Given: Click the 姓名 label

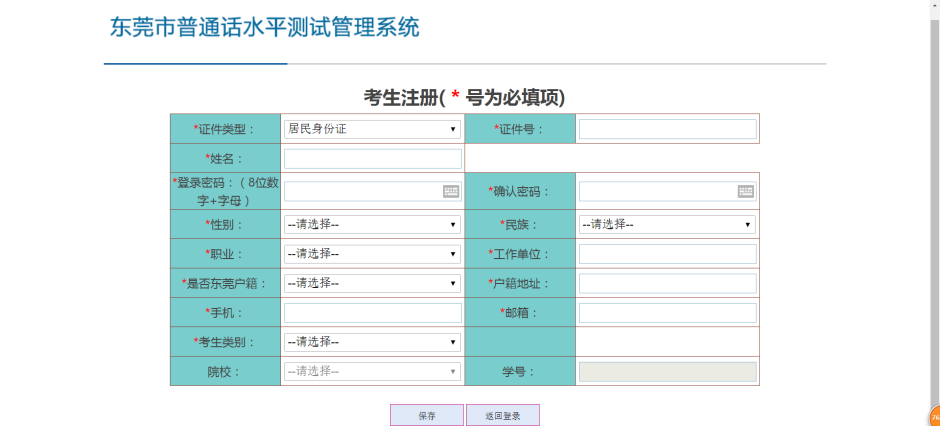Looking at the screenshot, I should [x=225, y=159].
